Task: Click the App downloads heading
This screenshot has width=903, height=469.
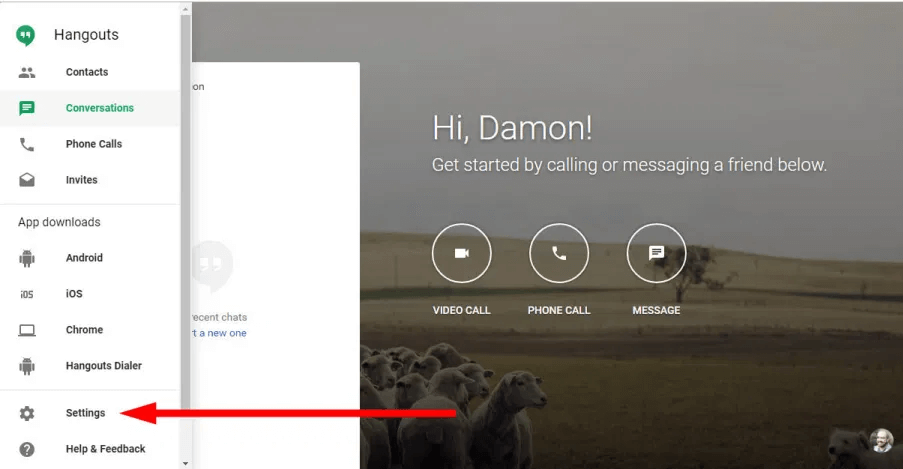Action: point(59,222)
